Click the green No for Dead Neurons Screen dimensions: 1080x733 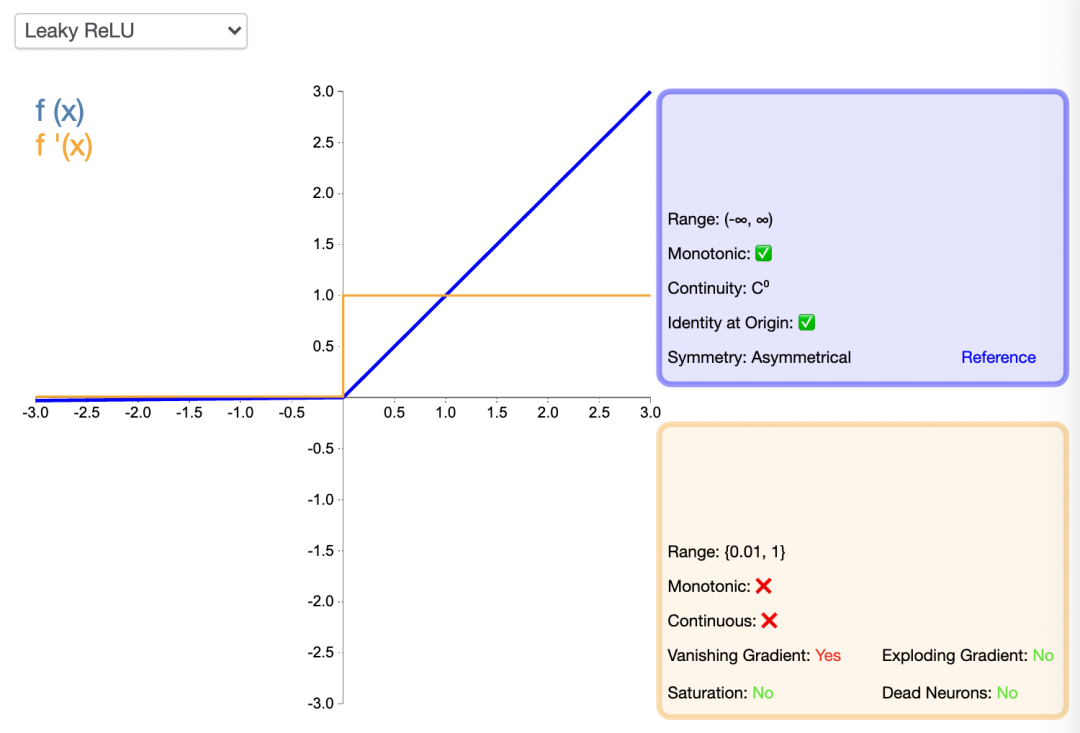pyautogui.click(x=1007, y=693)
